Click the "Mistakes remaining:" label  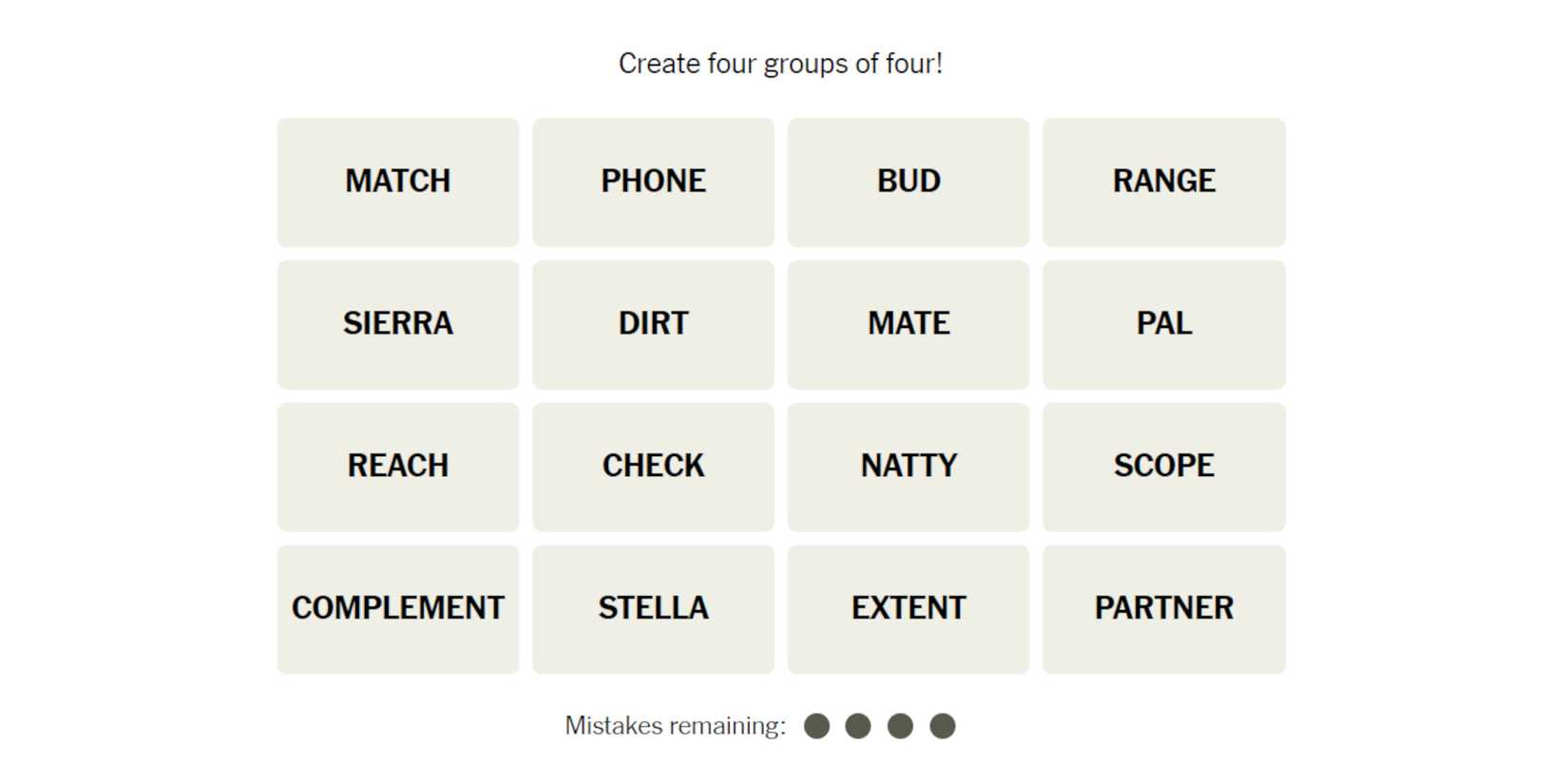pos(675,726)
